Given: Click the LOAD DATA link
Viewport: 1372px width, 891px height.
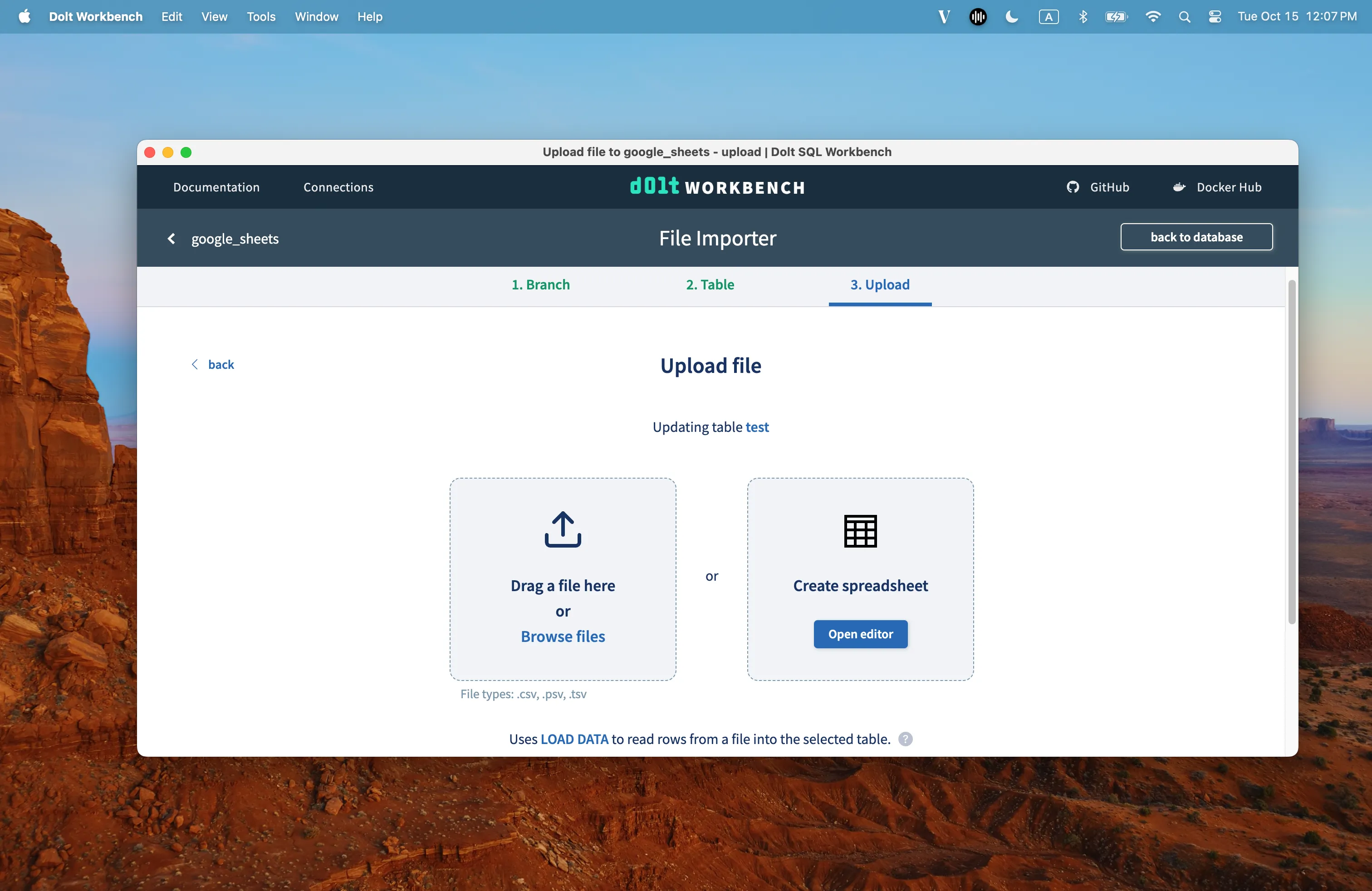Looking at the screenshot, I should pyautogui.click(x=574, y=739).
